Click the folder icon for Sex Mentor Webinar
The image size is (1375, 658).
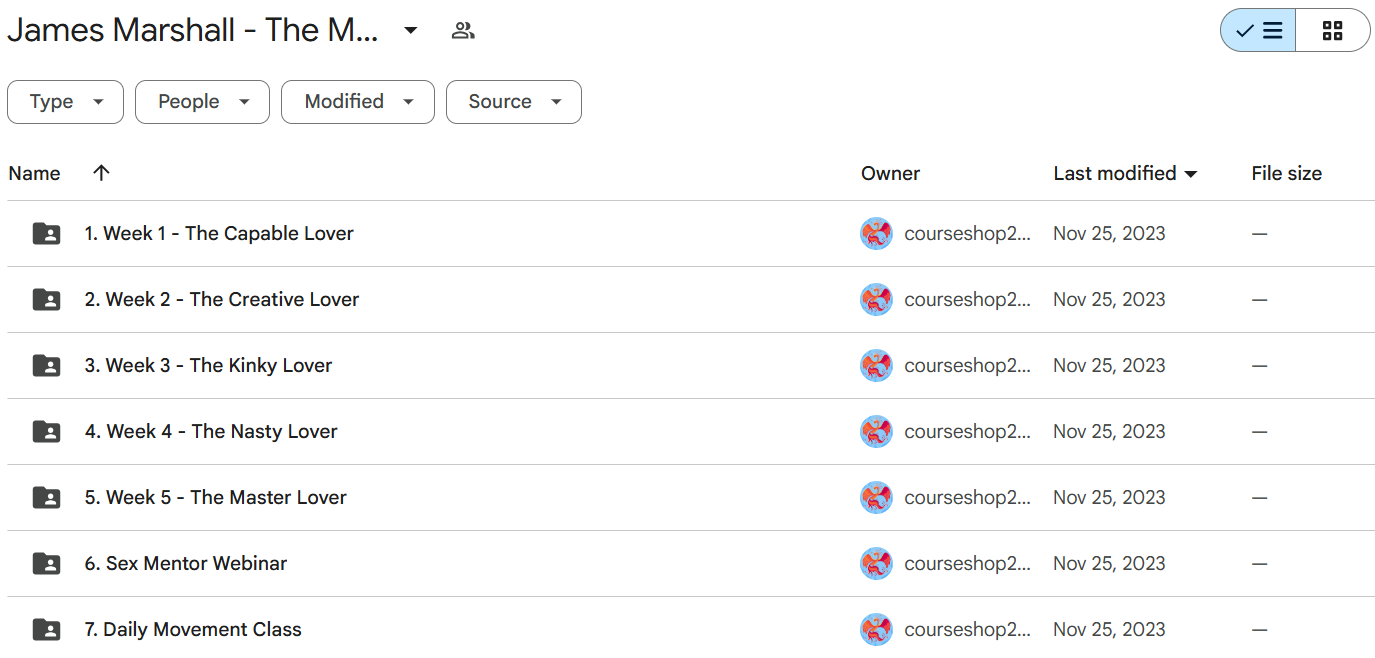[x=46, y=564]
